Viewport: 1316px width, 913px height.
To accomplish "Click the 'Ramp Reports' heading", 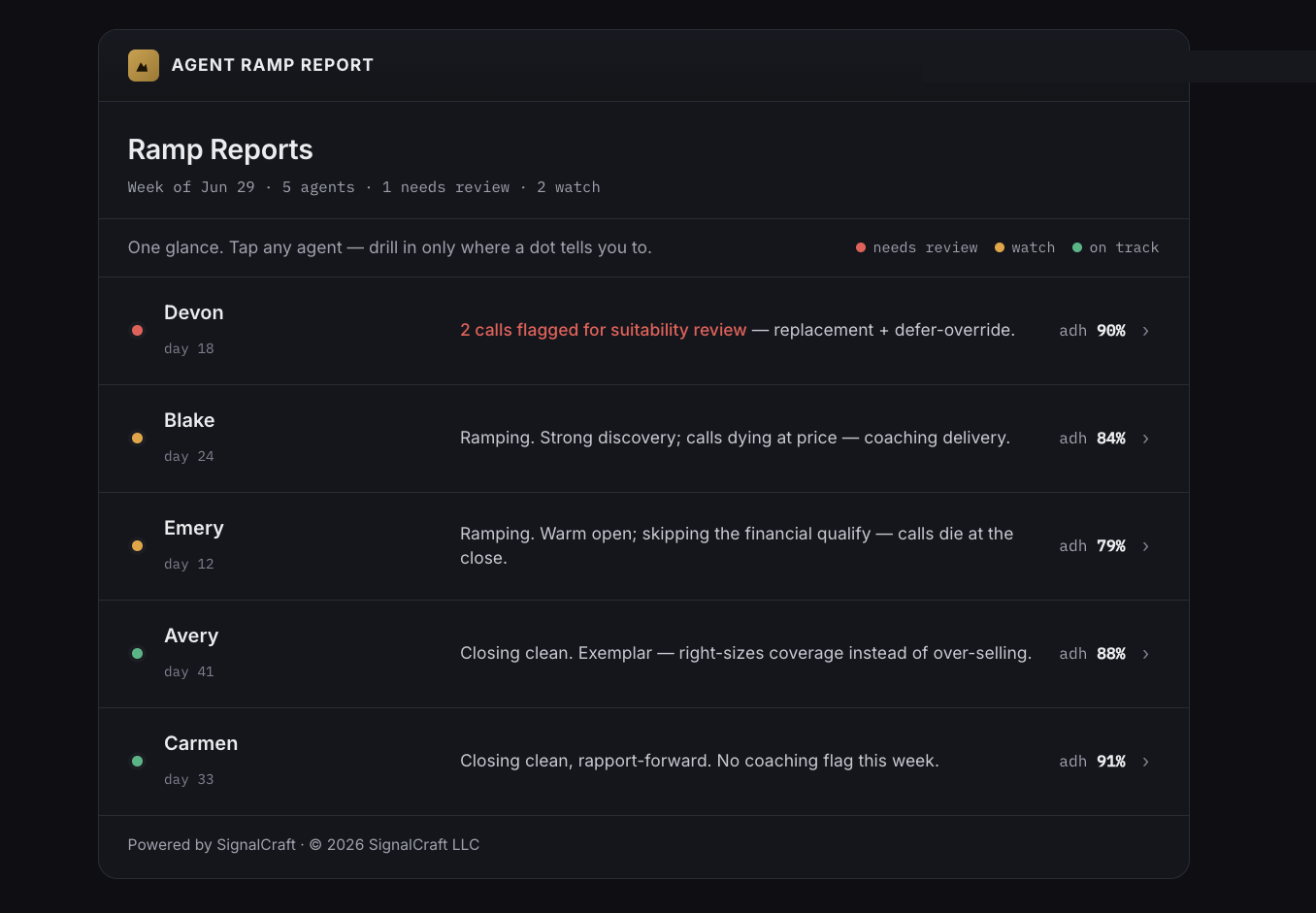I will coord(220,149).
